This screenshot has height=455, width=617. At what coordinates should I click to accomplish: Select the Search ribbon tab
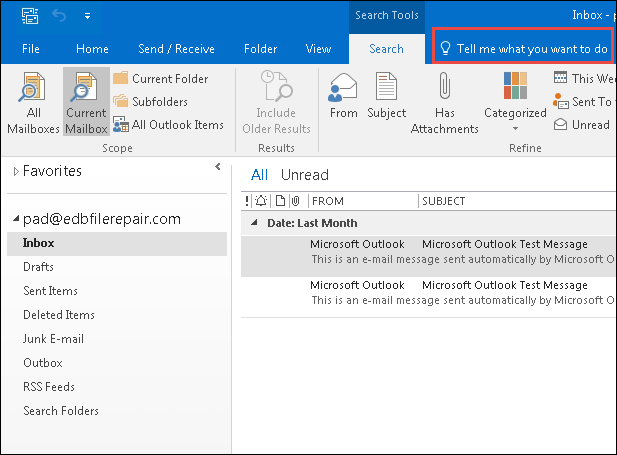[386, 49]
